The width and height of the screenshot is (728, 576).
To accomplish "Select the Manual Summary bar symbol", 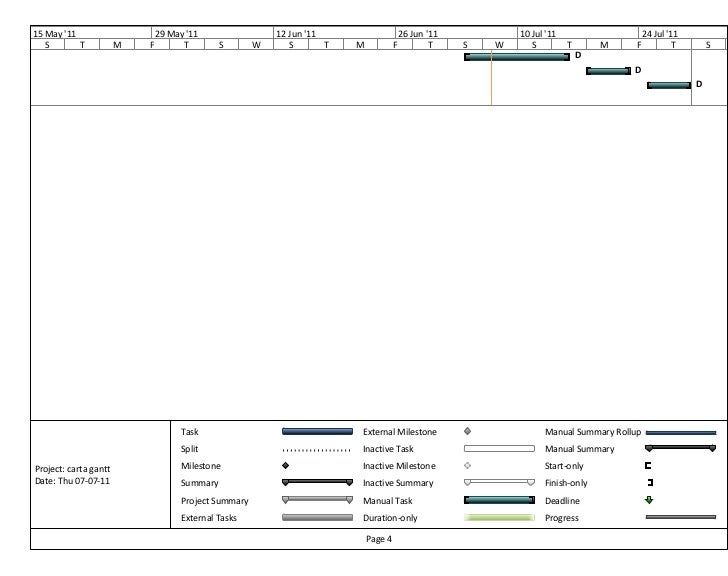I will (681, 448).
